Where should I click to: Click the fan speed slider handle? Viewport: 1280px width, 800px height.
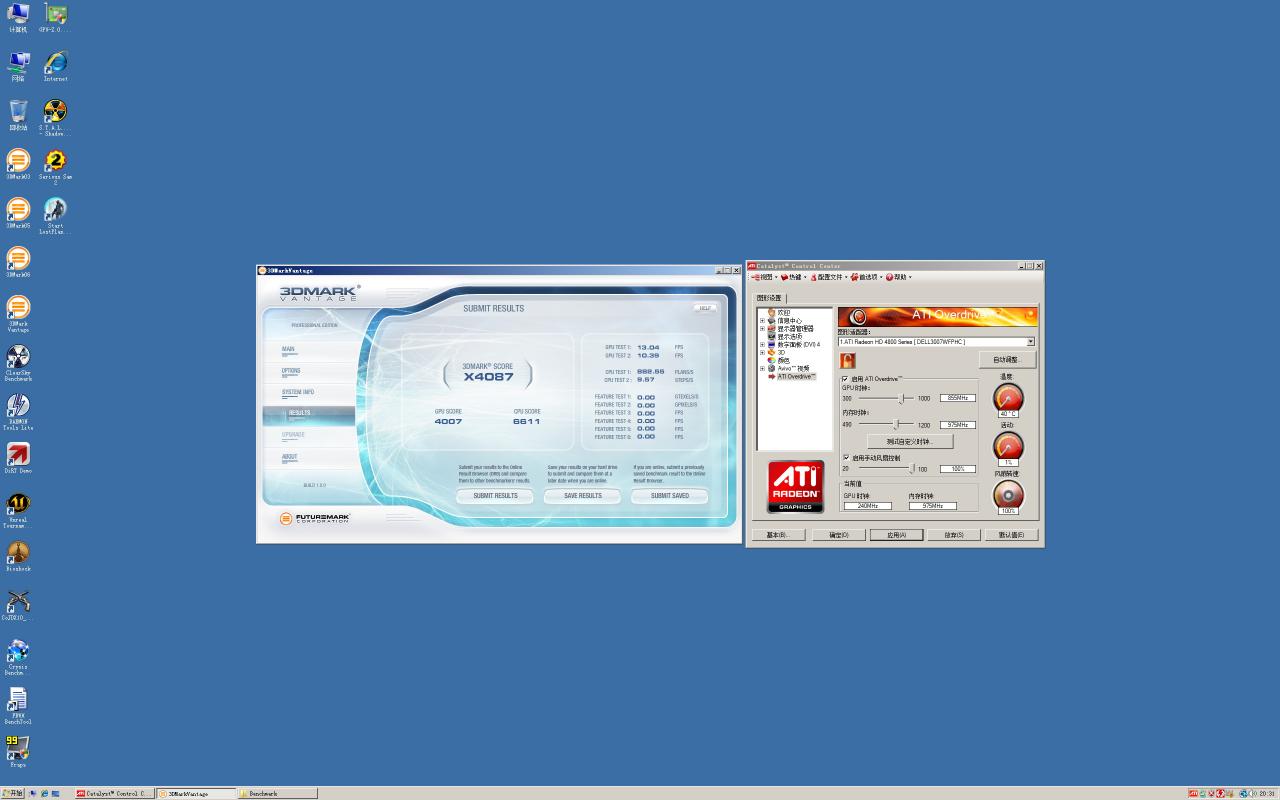click(x=911, y=468)
